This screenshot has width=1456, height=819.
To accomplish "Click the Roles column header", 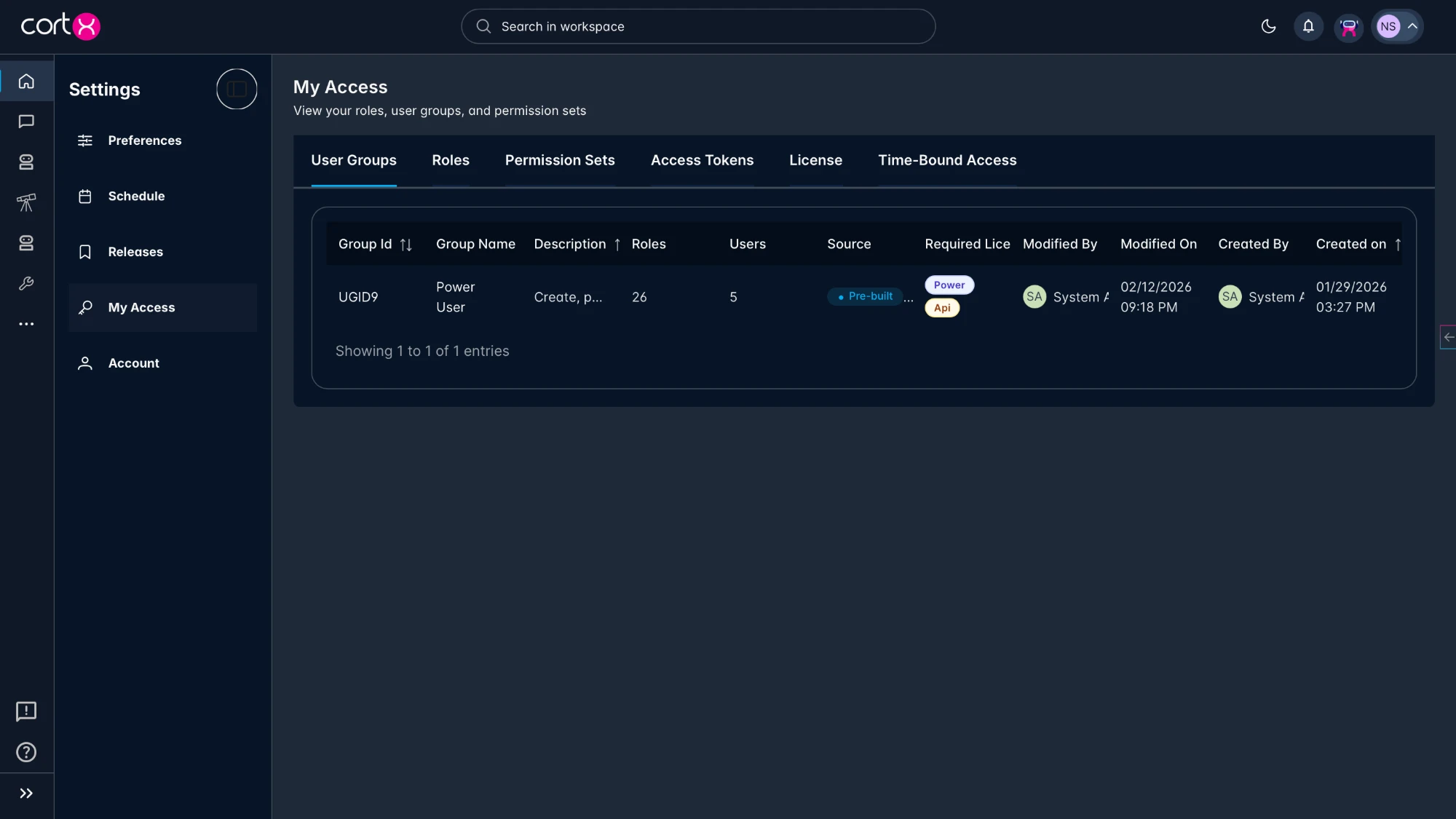I will coord(649,244).
